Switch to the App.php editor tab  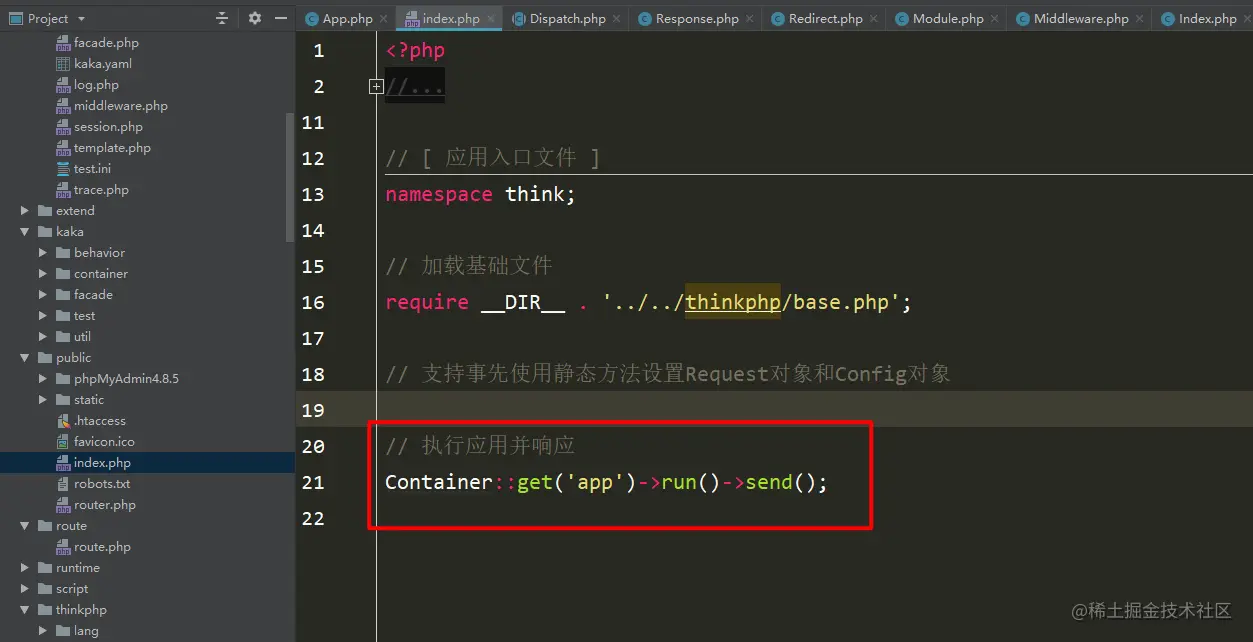[x=347, y=18]
